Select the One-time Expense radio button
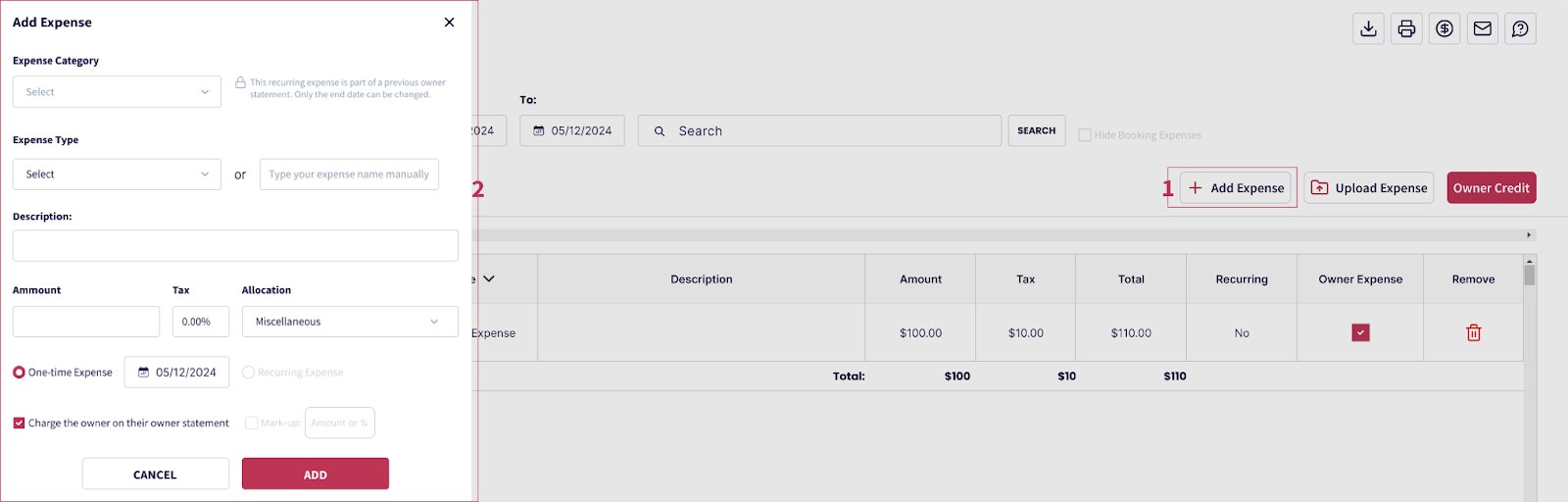 click(19, 373)
